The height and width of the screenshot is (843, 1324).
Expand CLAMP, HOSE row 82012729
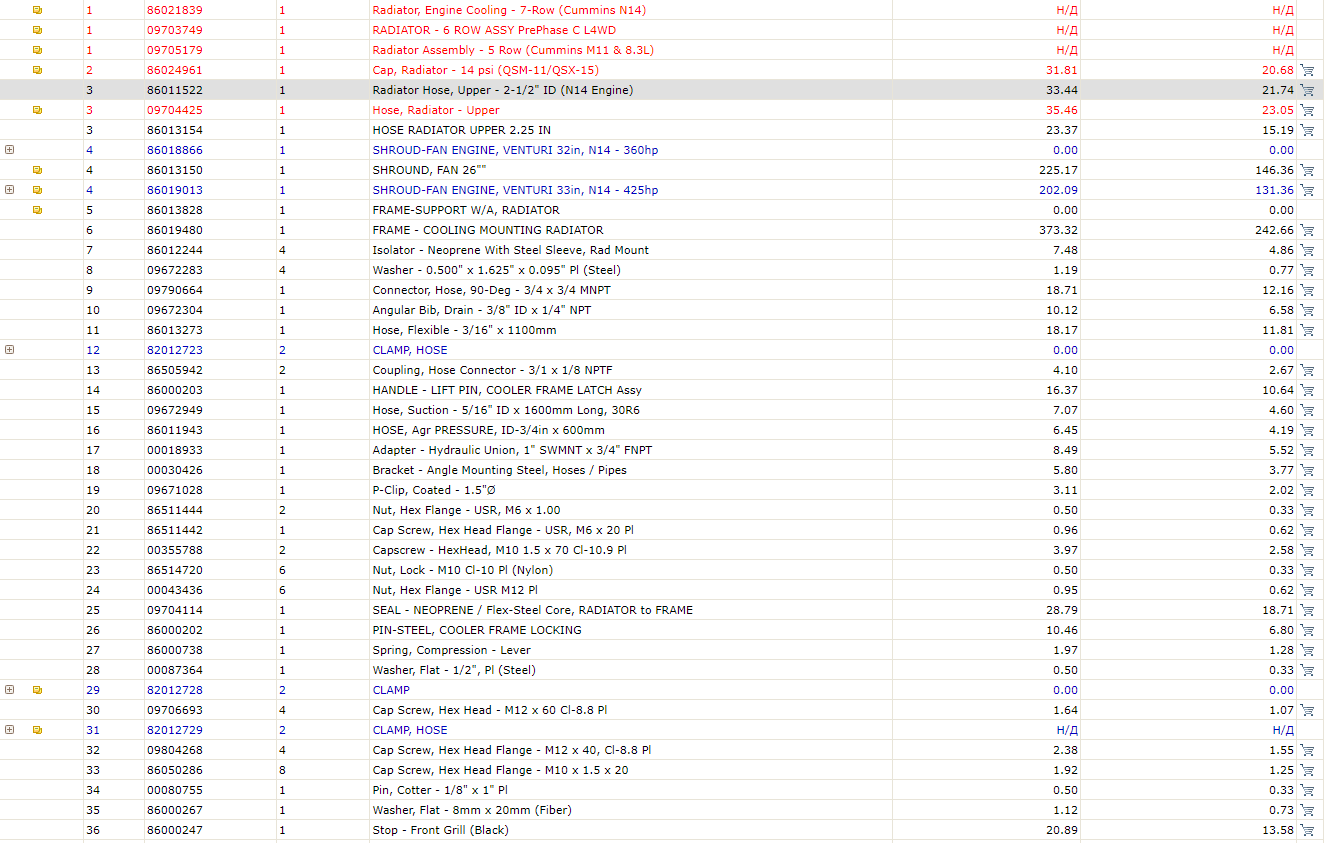(10, 730)
